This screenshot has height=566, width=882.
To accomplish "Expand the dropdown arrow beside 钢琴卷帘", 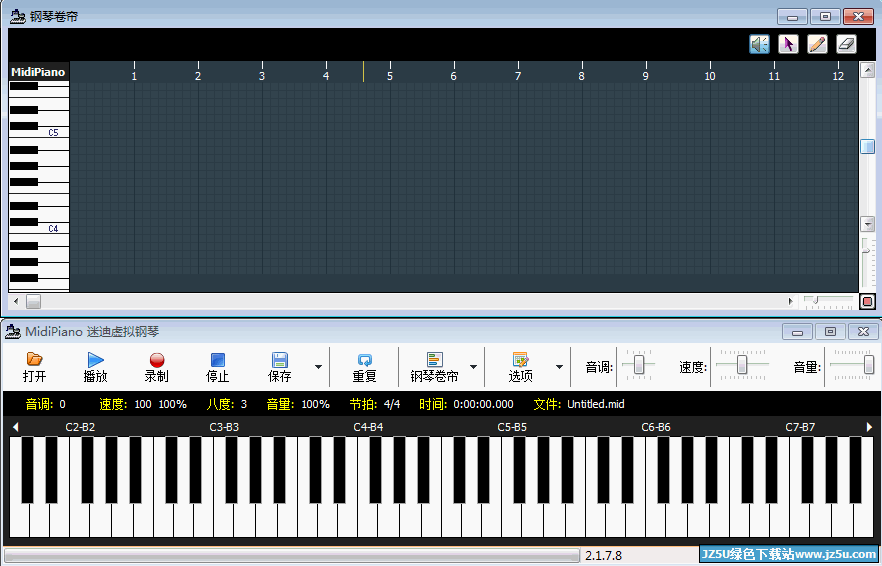I will tap(473, 367).
